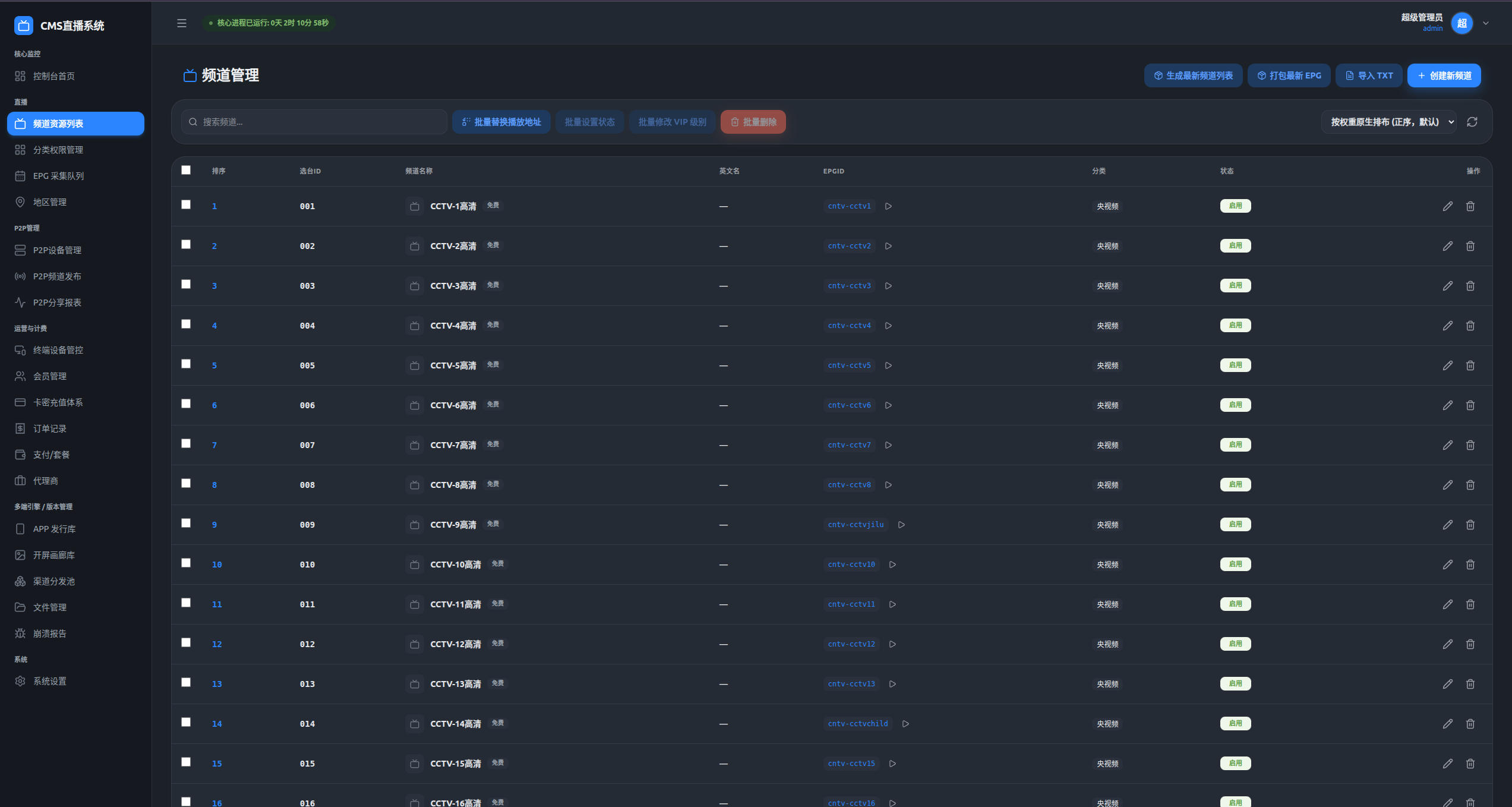
Task: Click the 导入 TXT button
Action: 1369,75
